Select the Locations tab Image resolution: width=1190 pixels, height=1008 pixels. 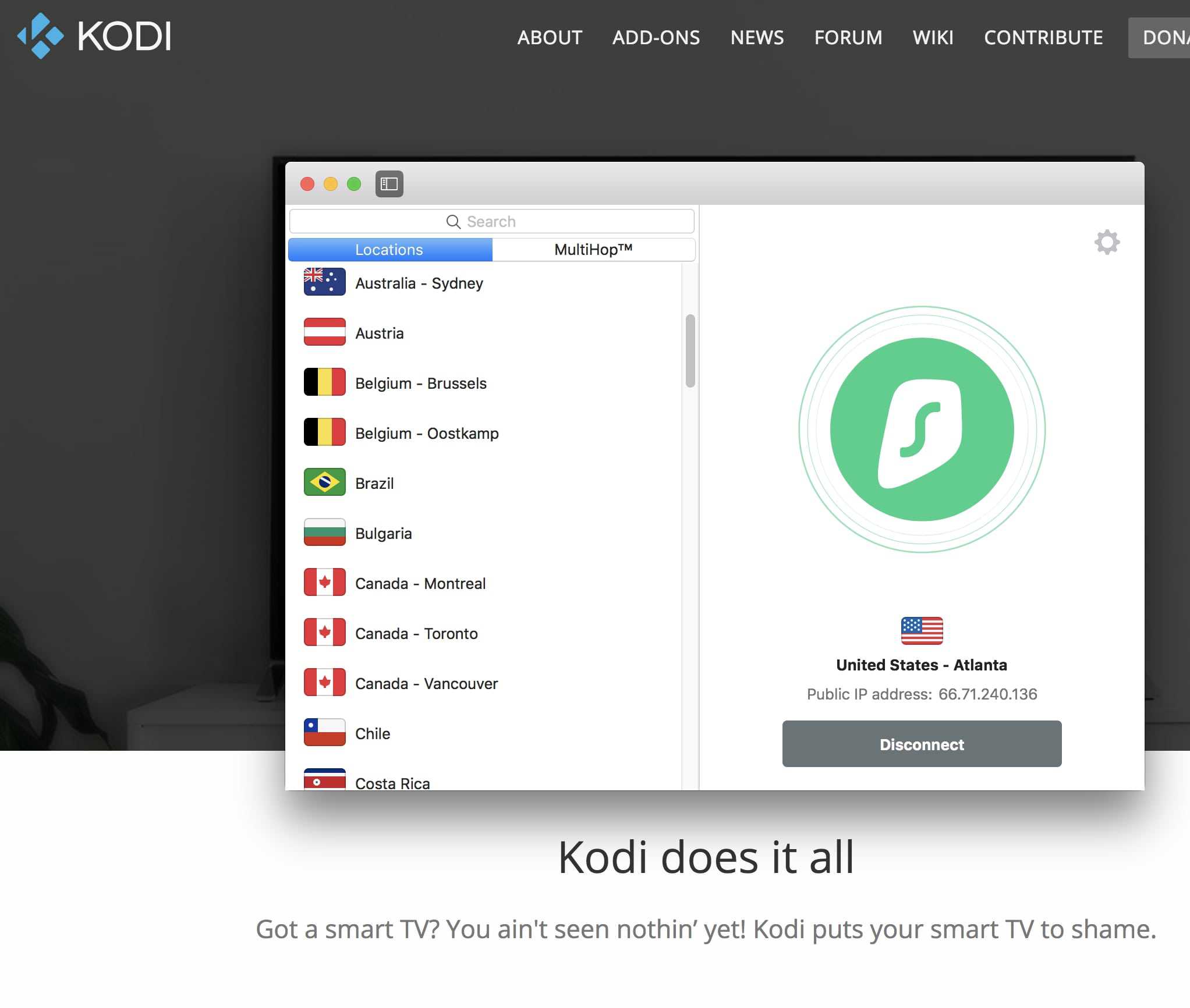click(390, 249)
